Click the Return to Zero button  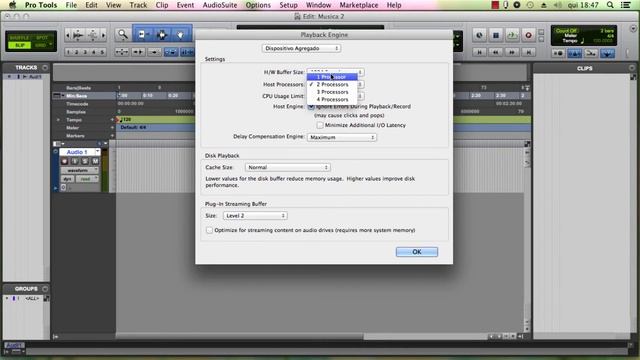pyautogui.click(x=479, y=52)
